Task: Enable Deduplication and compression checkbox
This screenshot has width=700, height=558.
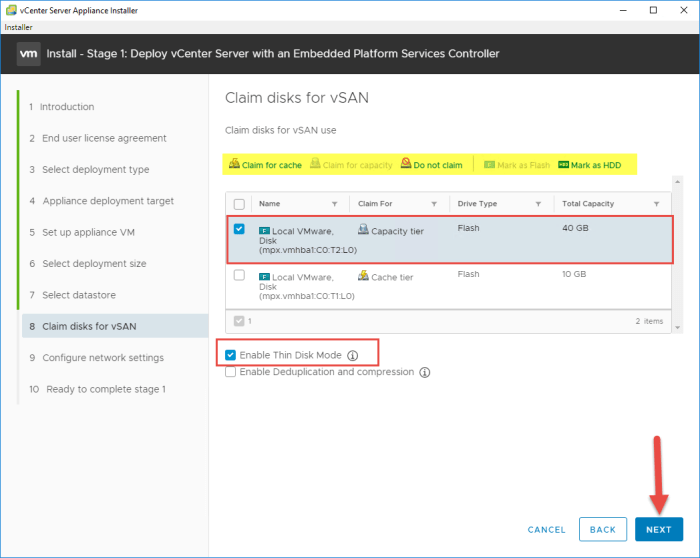Action: point(230,372)
